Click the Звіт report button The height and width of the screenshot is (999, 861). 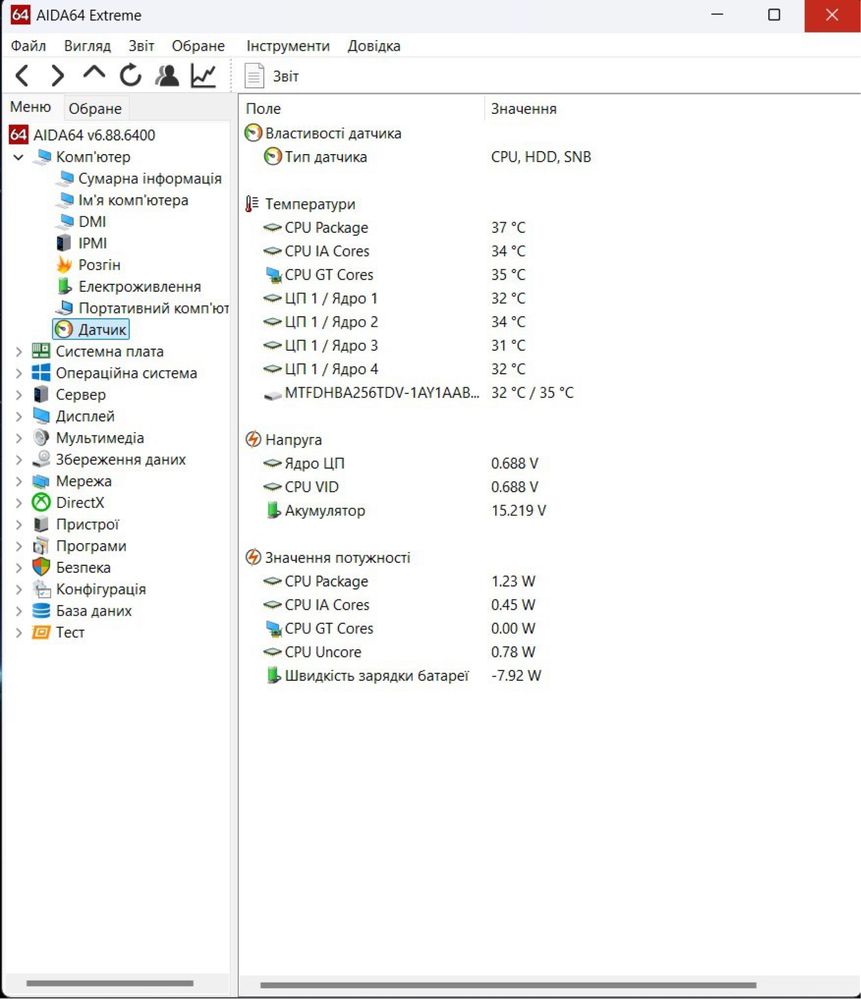(x=272, y=76)
